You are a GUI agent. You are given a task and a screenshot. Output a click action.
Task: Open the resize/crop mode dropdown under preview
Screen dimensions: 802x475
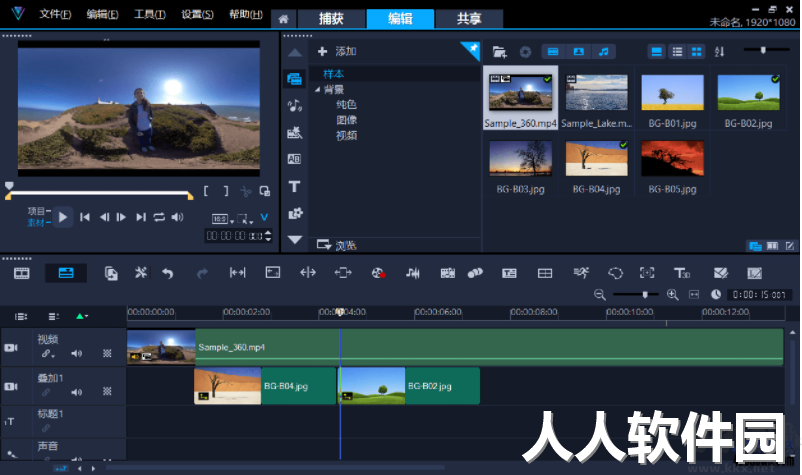245,219
